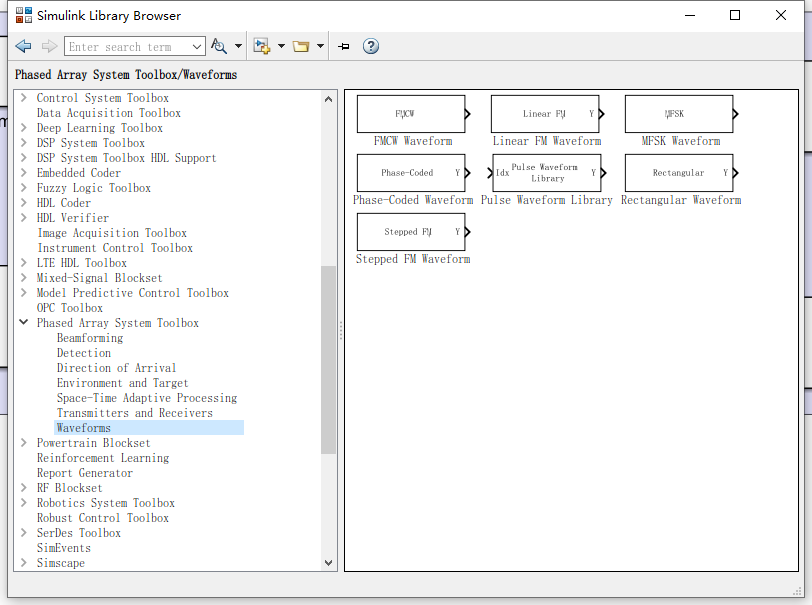Expand DSP System Toolbox HDL Support

[x=23, y=157]
